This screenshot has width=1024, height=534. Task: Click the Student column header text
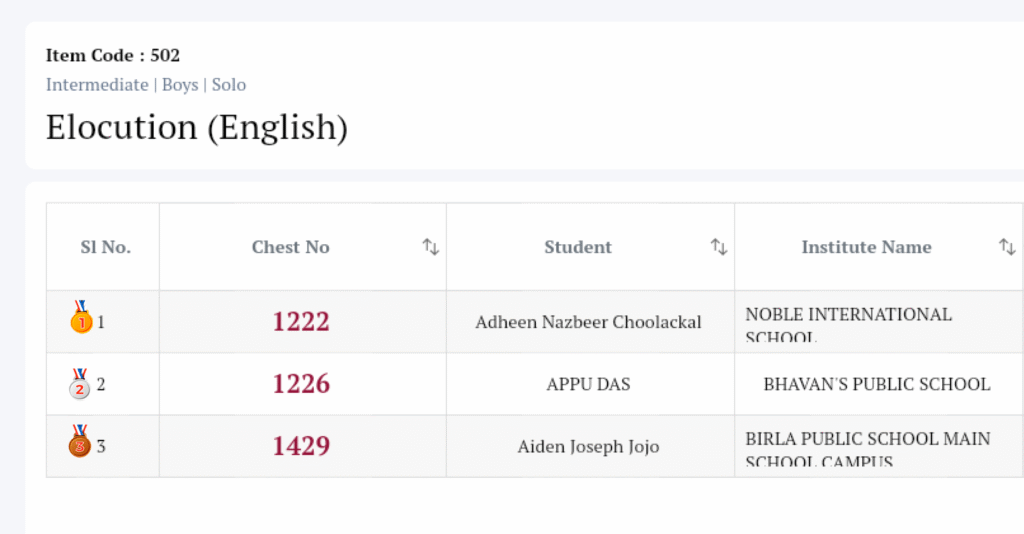click(578, 247)
